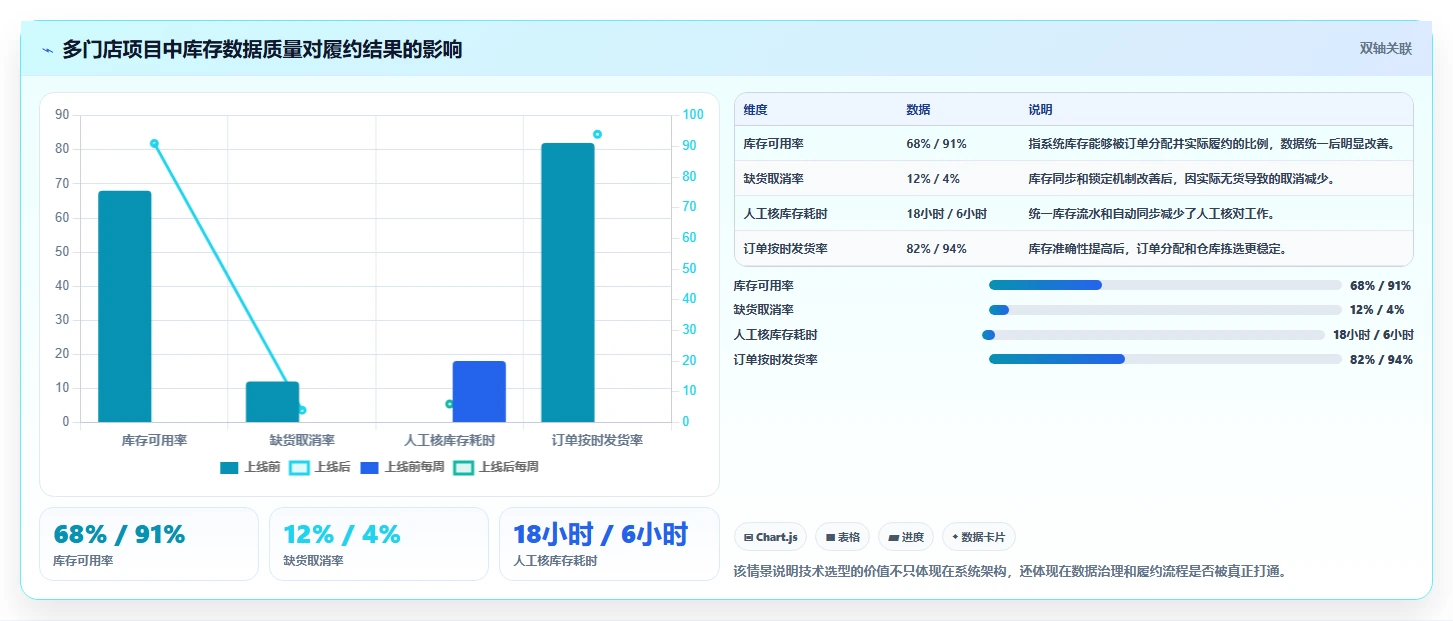Click the 缺货取消率 x-axis label
This screenshot has width=1453, height=621.
pyautogui.click(x=302, y=440)
